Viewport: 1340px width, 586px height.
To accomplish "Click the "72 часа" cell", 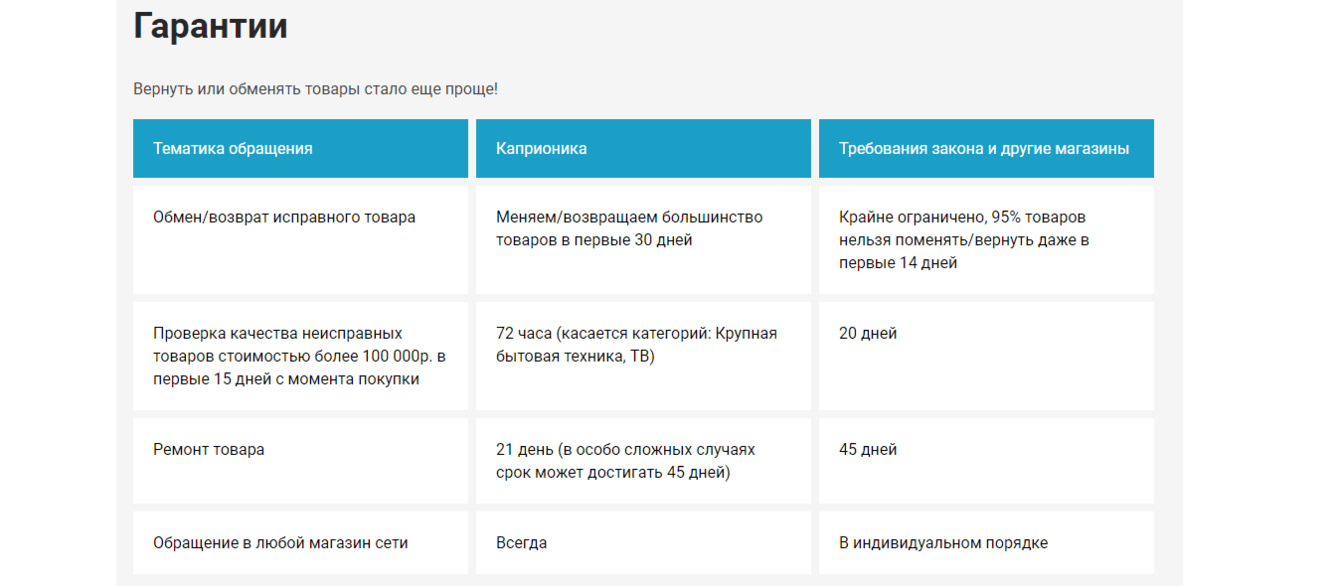I will tap(643, 356).
